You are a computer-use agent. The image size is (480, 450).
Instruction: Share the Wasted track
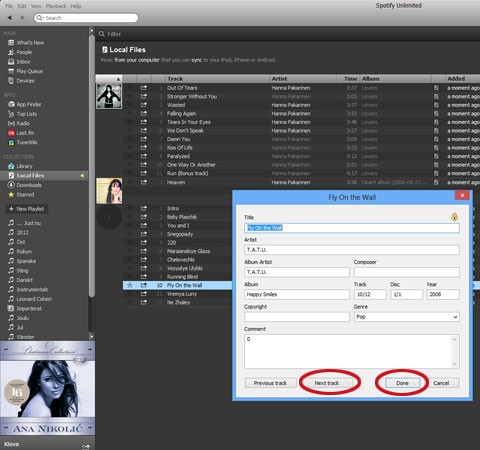pos(144,105)
